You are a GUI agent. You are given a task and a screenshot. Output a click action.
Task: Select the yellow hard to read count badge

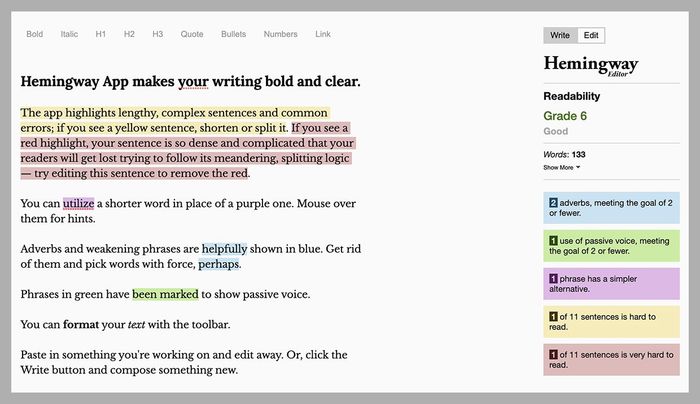point(553,317)
